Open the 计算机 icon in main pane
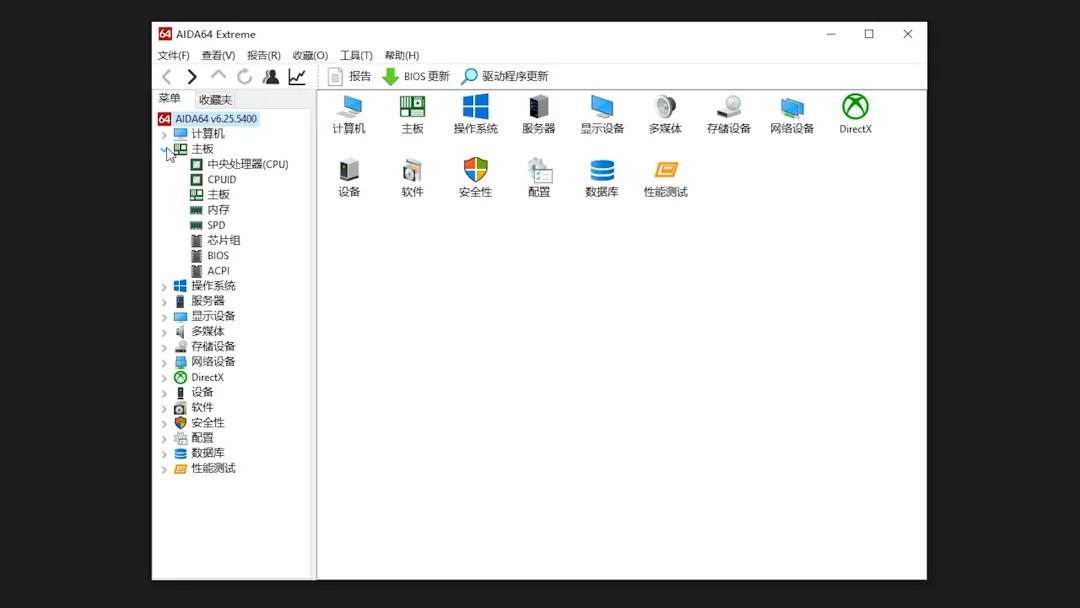The width and height of the screenshot is (1080, 608). (349, 114)
